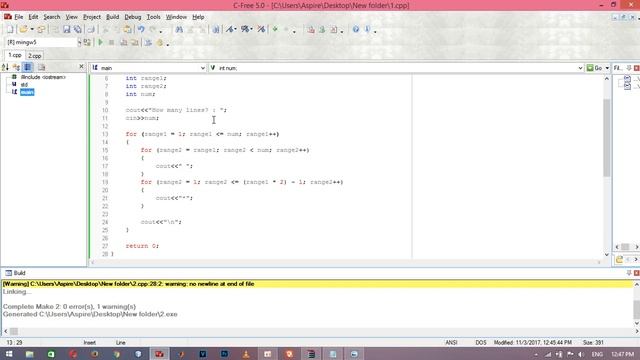Viewport: 640px width, 360px height.
Task: Open Windows Start button
Action: [x=8, y=354]
